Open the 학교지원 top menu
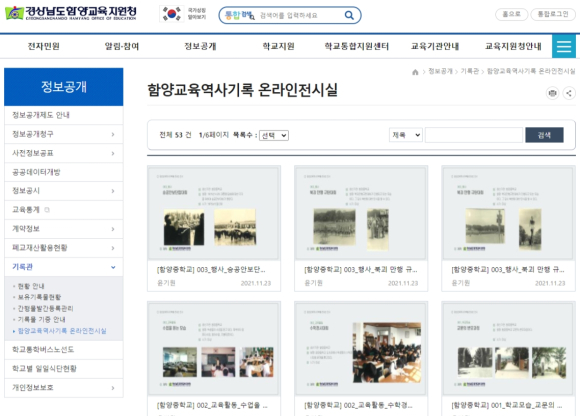580x416 pixels. (278, 46)
